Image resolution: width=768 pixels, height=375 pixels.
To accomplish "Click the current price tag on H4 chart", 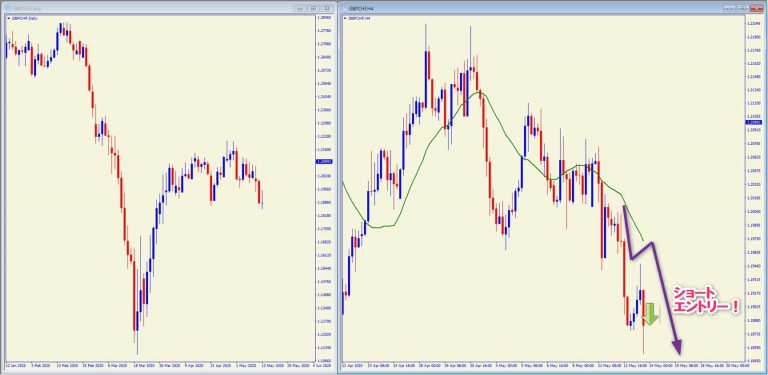I will click(x=752, y=121).
